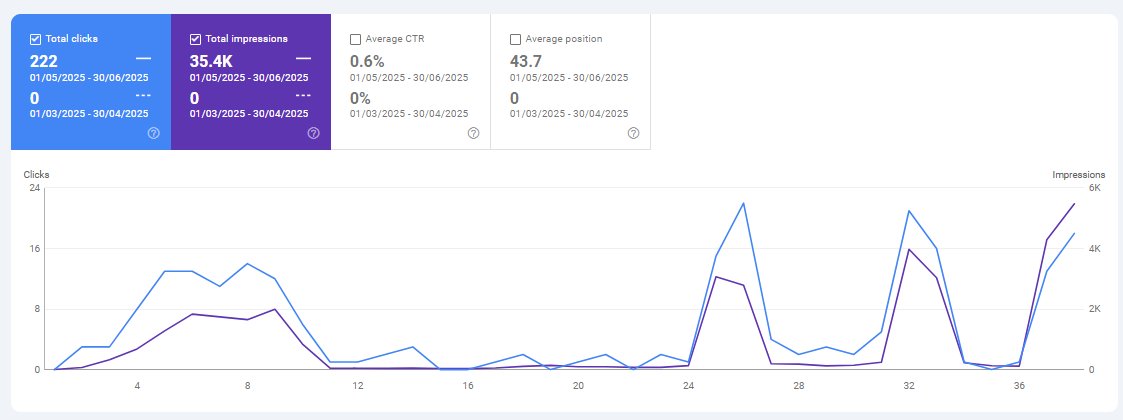Click the 35.4K impressions value
This screenshot has width=1123, height=420.
pos(211,62)
